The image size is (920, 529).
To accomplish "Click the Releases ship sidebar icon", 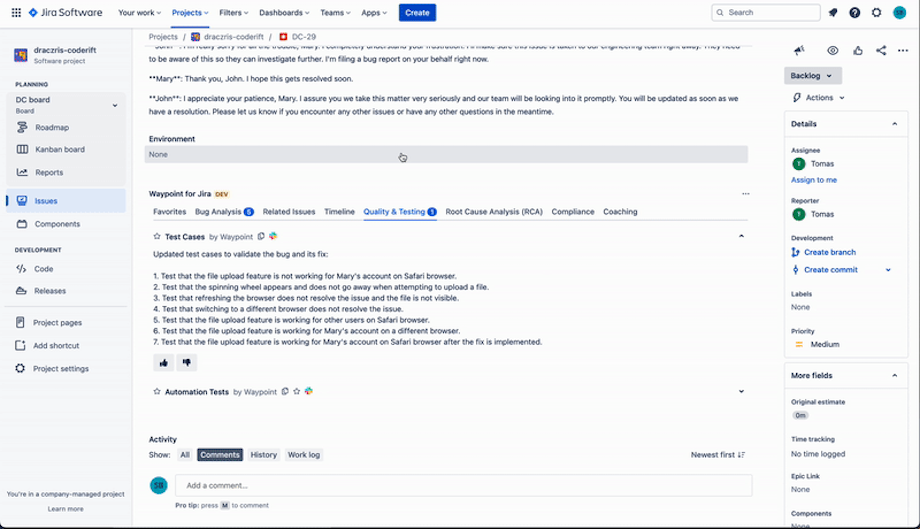I will [x=21, y=291].
